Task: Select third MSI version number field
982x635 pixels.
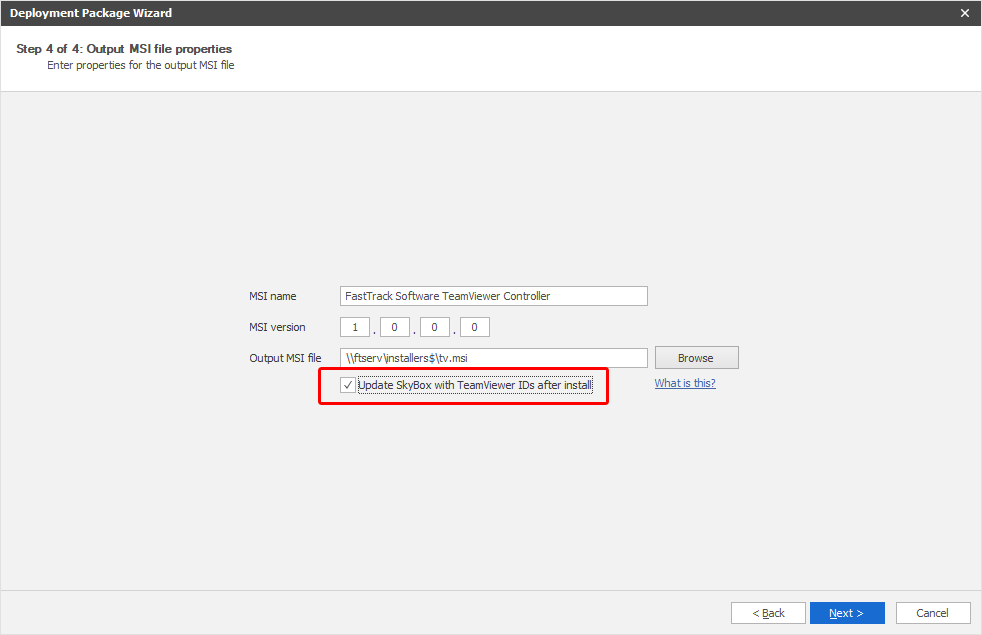Action: (x=435, y=327)
